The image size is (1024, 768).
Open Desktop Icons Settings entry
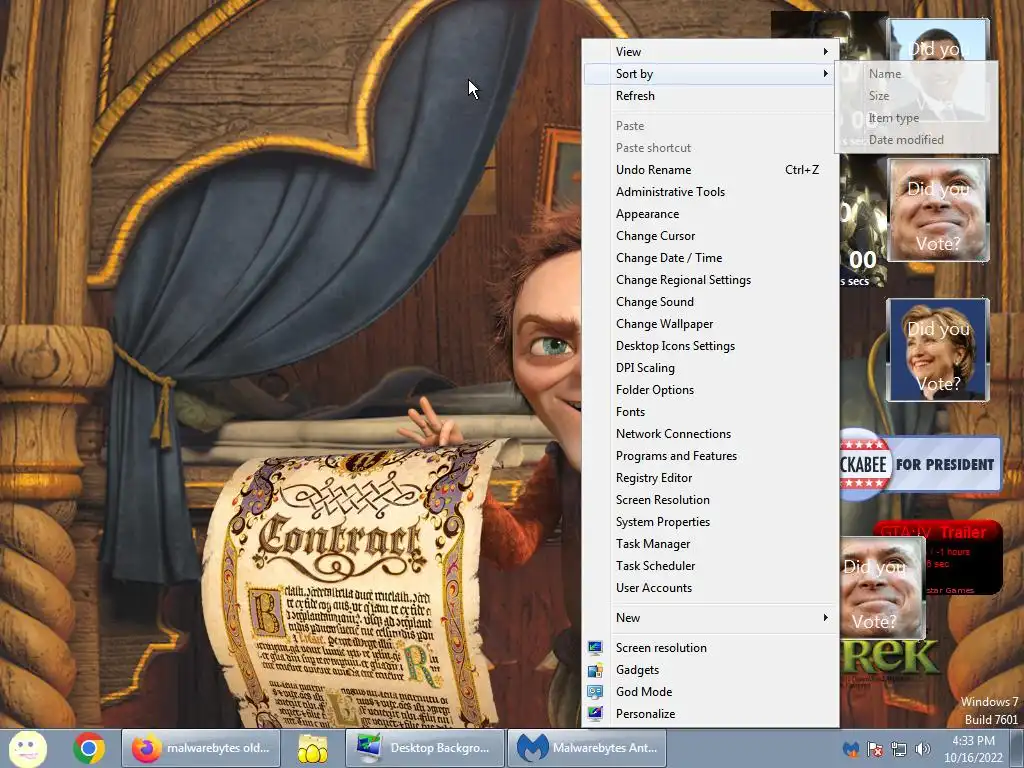click(710, 346)
